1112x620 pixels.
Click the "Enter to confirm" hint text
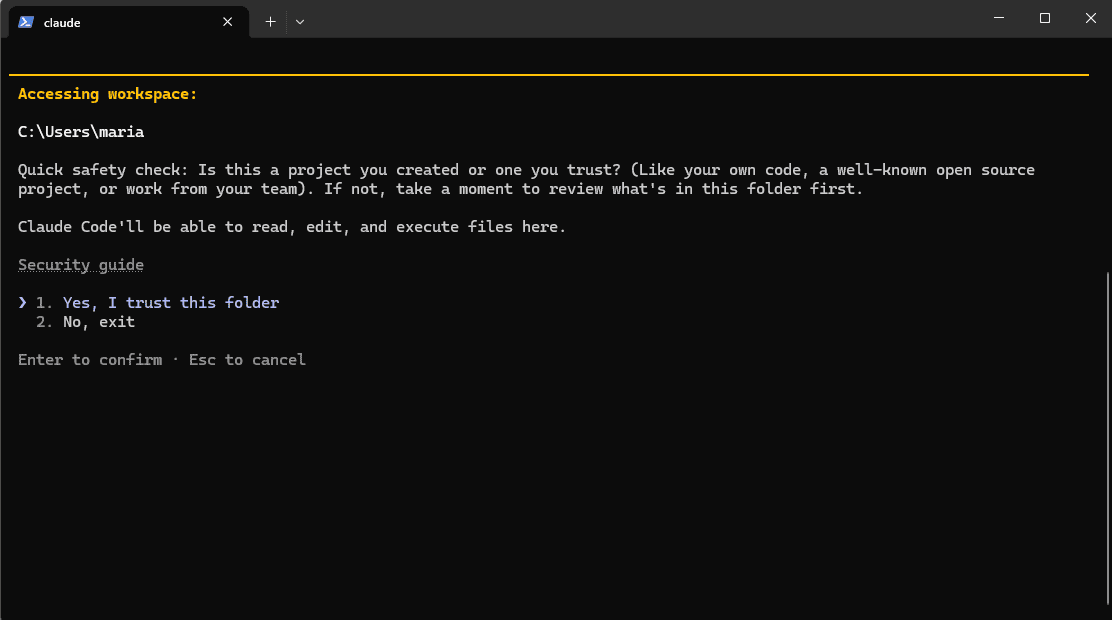[90, 360]
